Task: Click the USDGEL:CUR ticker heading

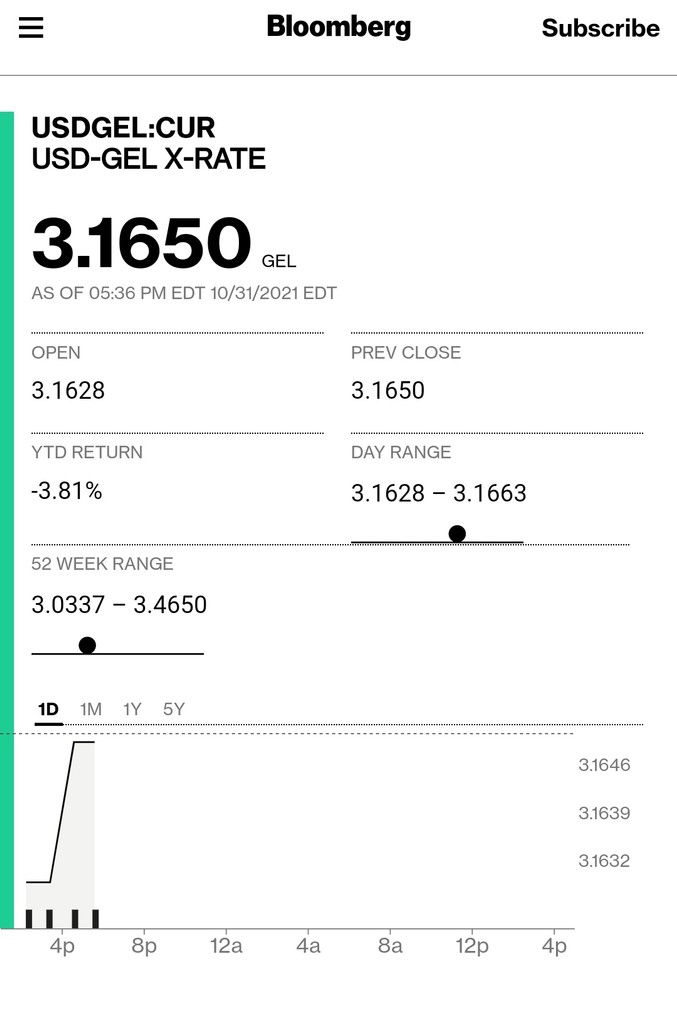Action: pos(123,128)
